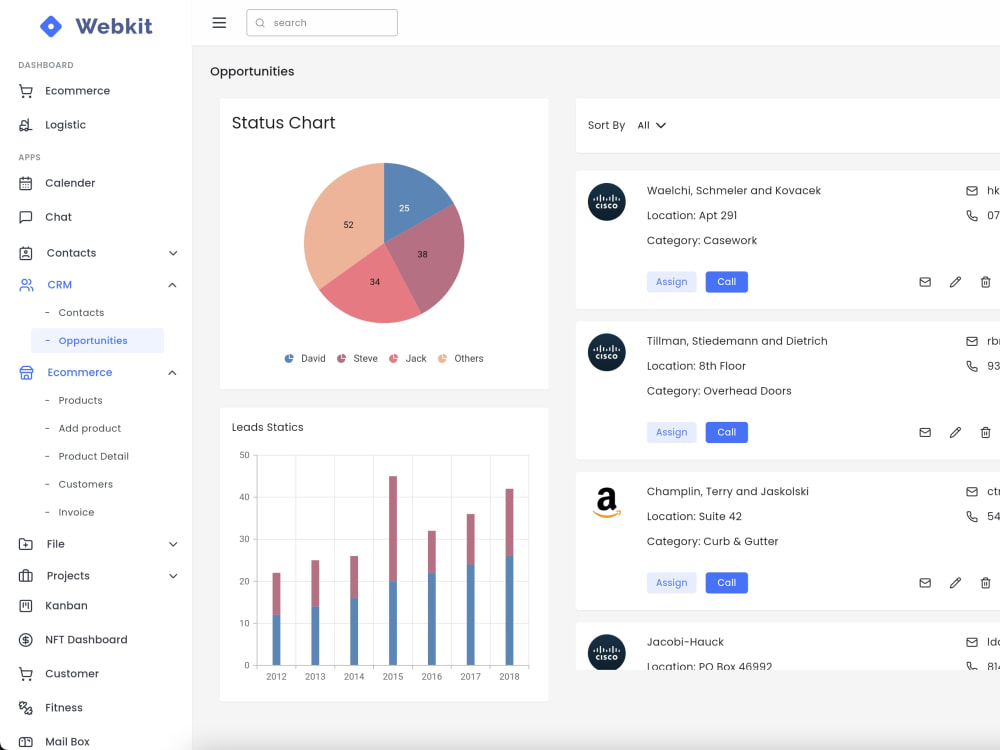Click the Amazon logo on the Champlin card
The width and height of the screenshot is (1000, 750).
[x=607, y=502]
